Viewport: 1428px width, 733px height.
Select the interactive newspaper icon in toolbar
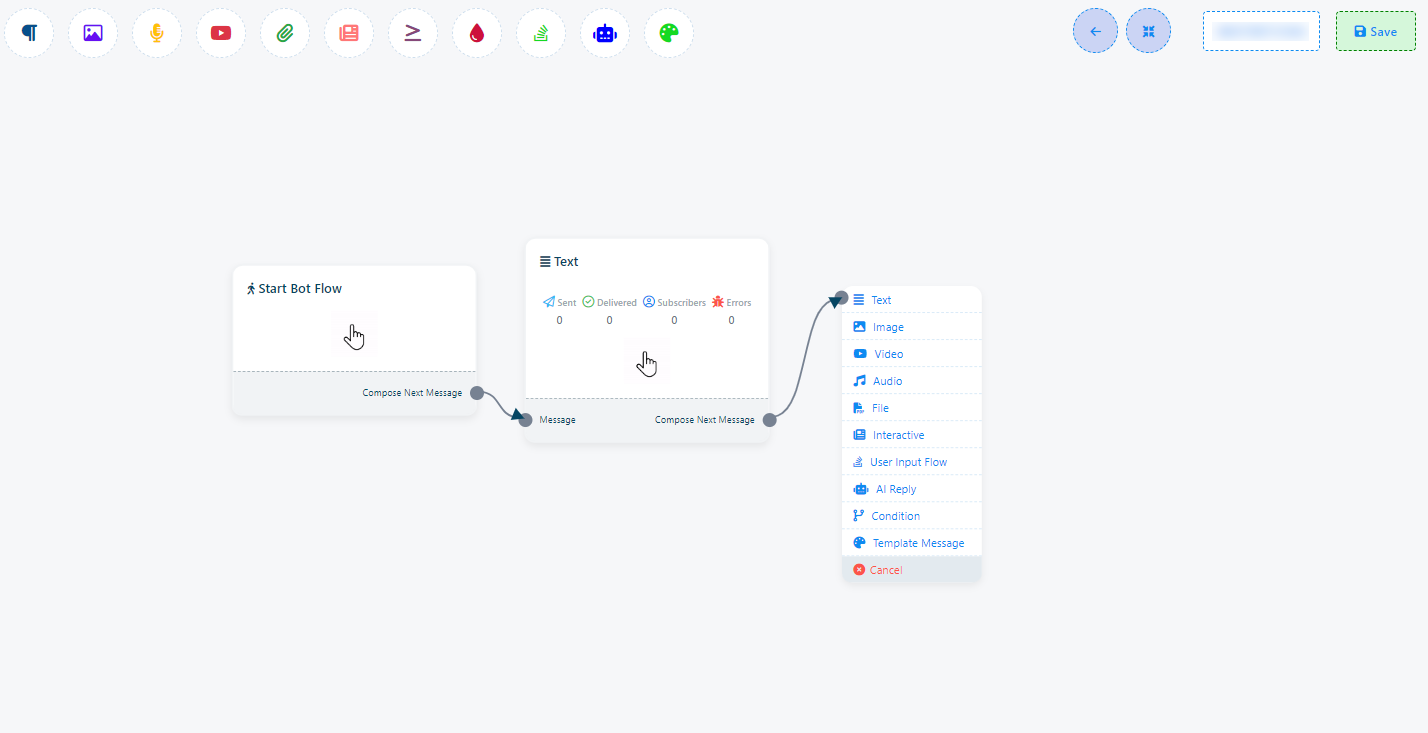pos(349,33)
